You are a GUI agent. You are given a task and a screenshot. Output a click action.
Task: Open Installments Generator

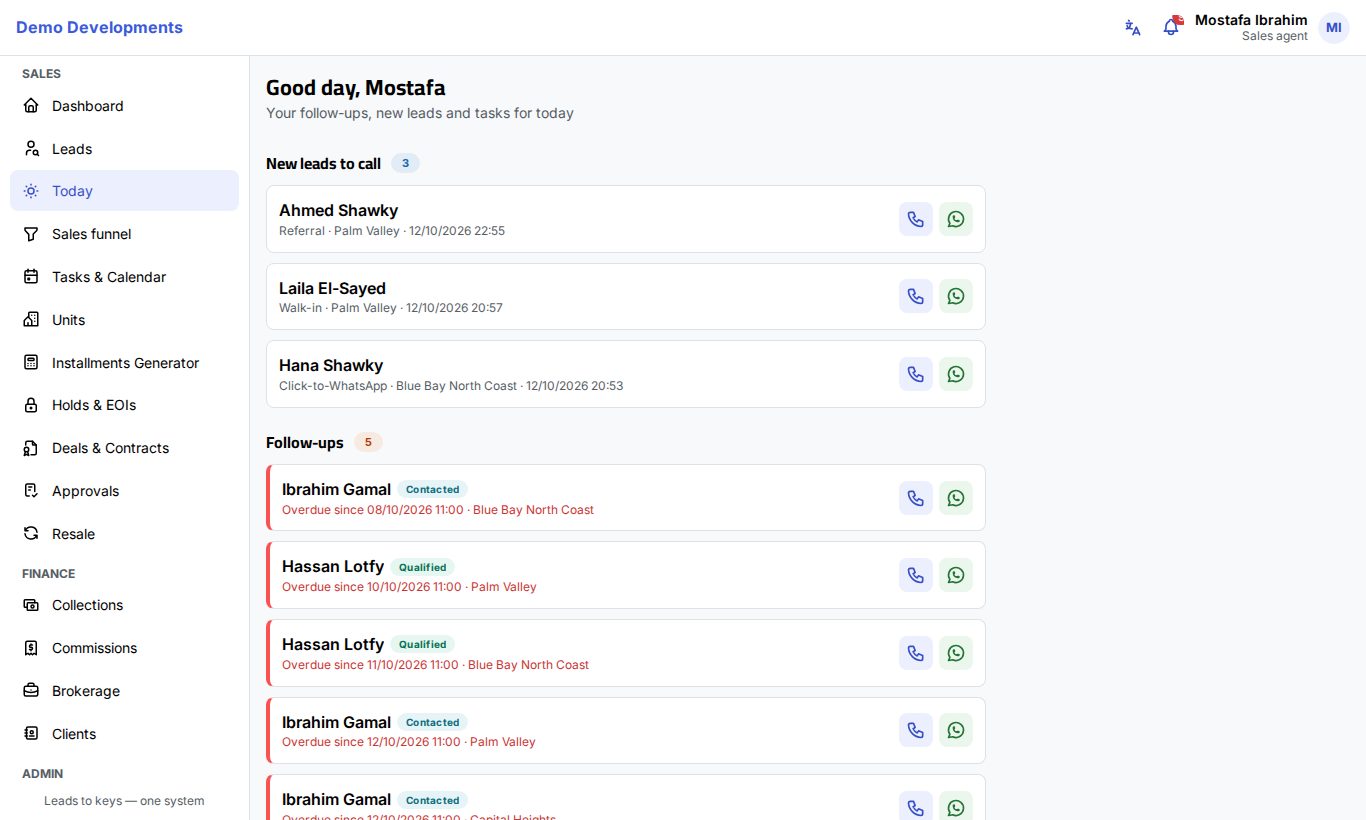click(125, 363)
